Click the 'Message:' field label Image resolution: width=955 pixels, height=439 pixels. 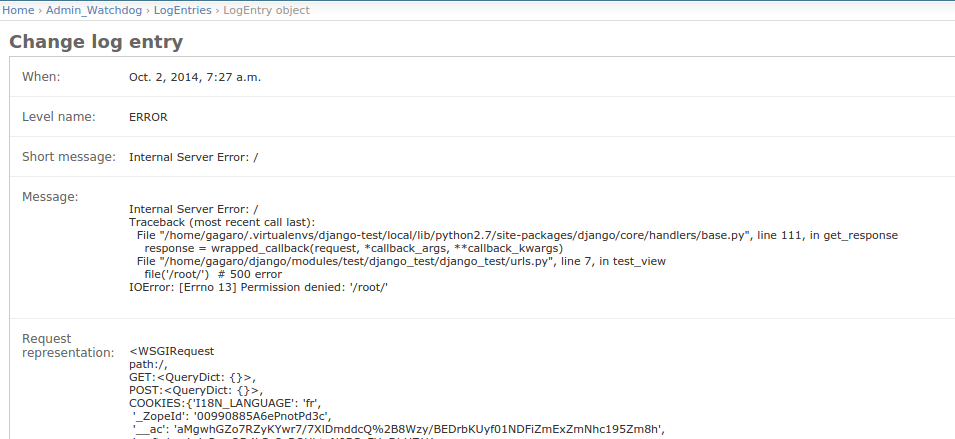(50, 197)
